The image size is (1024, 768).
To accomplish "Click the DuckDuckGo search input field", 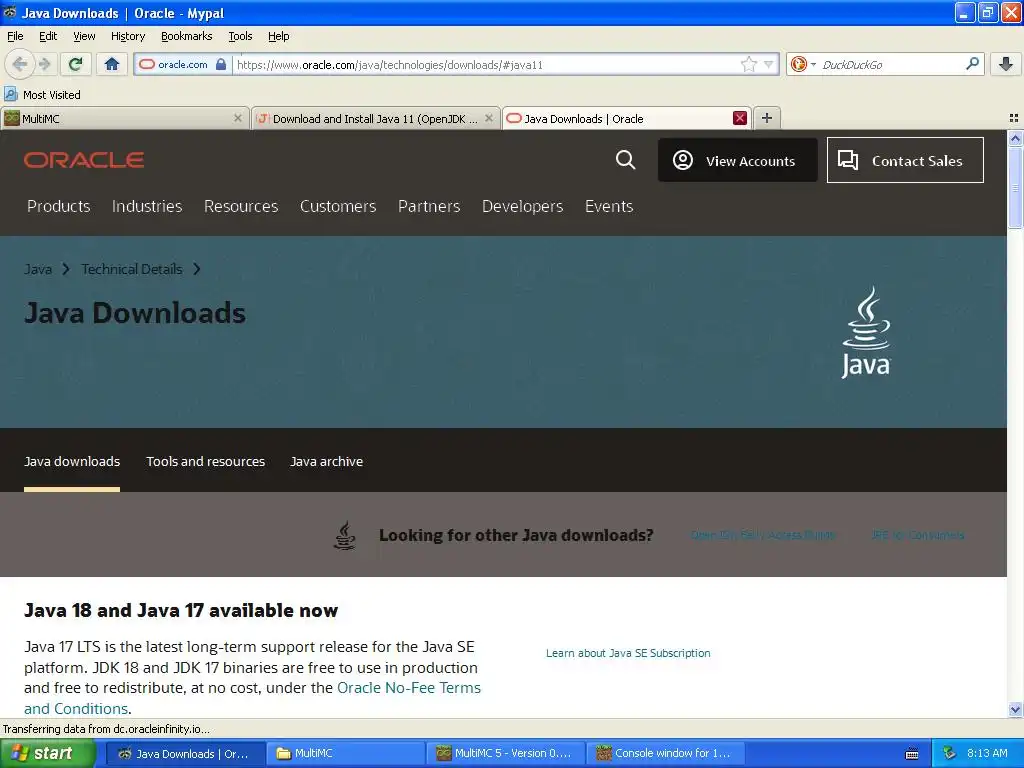I will tap(891, 64).
